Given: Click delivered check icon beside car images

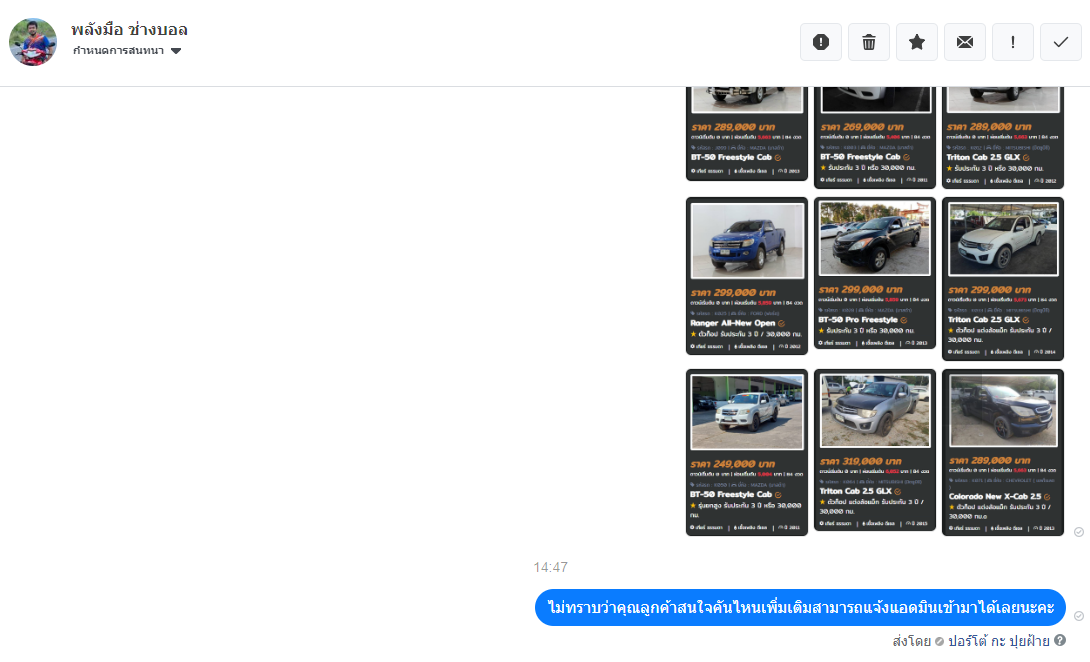Looking at the screenshot, I should [1079, 532].
